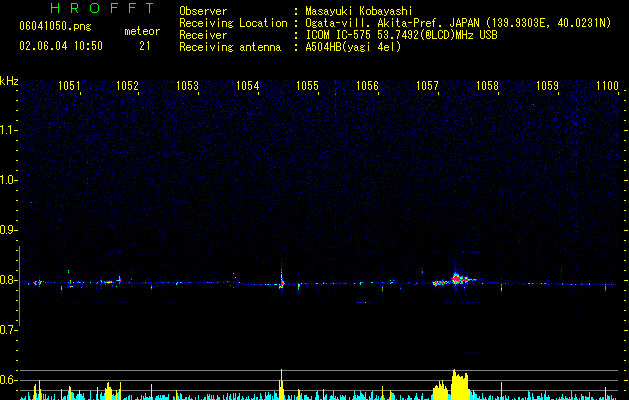The width and height of the screenshot is (629, 400).
Task: Click the 1052 time axis label
Action: click(127, 86)
